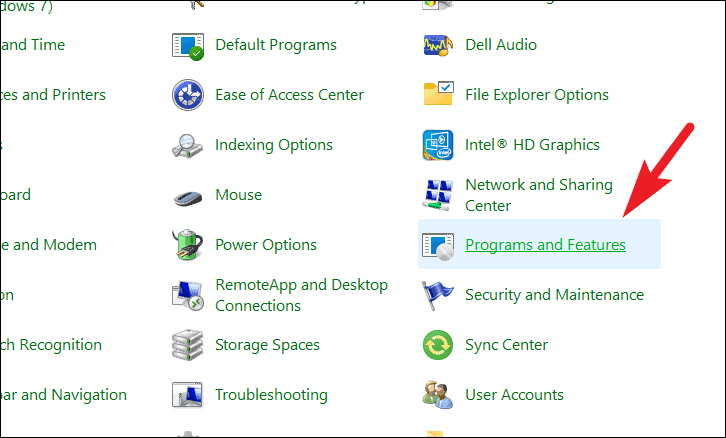Screen dimensions: 726x438
Task: Click the Intel HD Graphics icon
Action: click(438, 145)
